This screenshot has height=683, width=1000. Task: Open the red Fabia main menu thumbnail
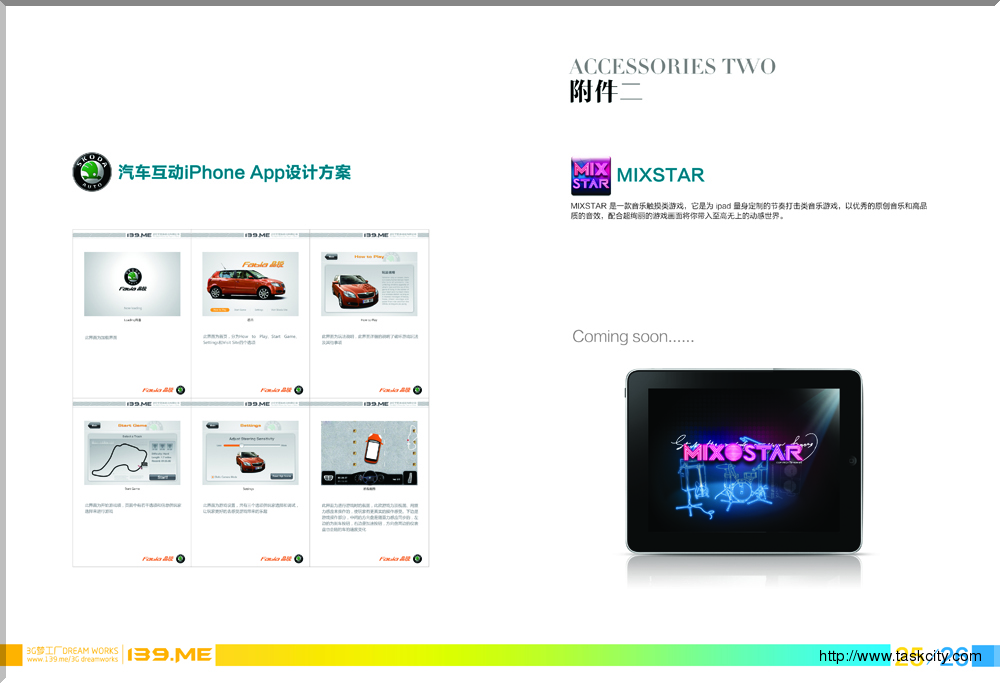(x=250, y=284)
